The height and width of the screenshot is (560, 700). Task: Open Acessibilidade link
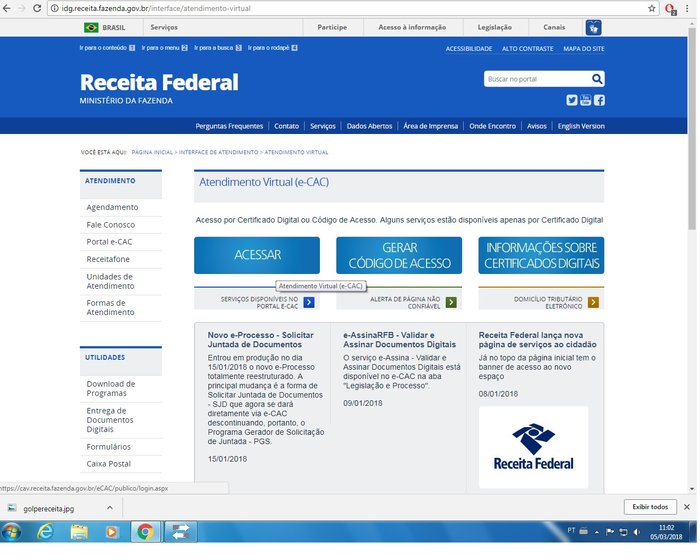point(469,48)
